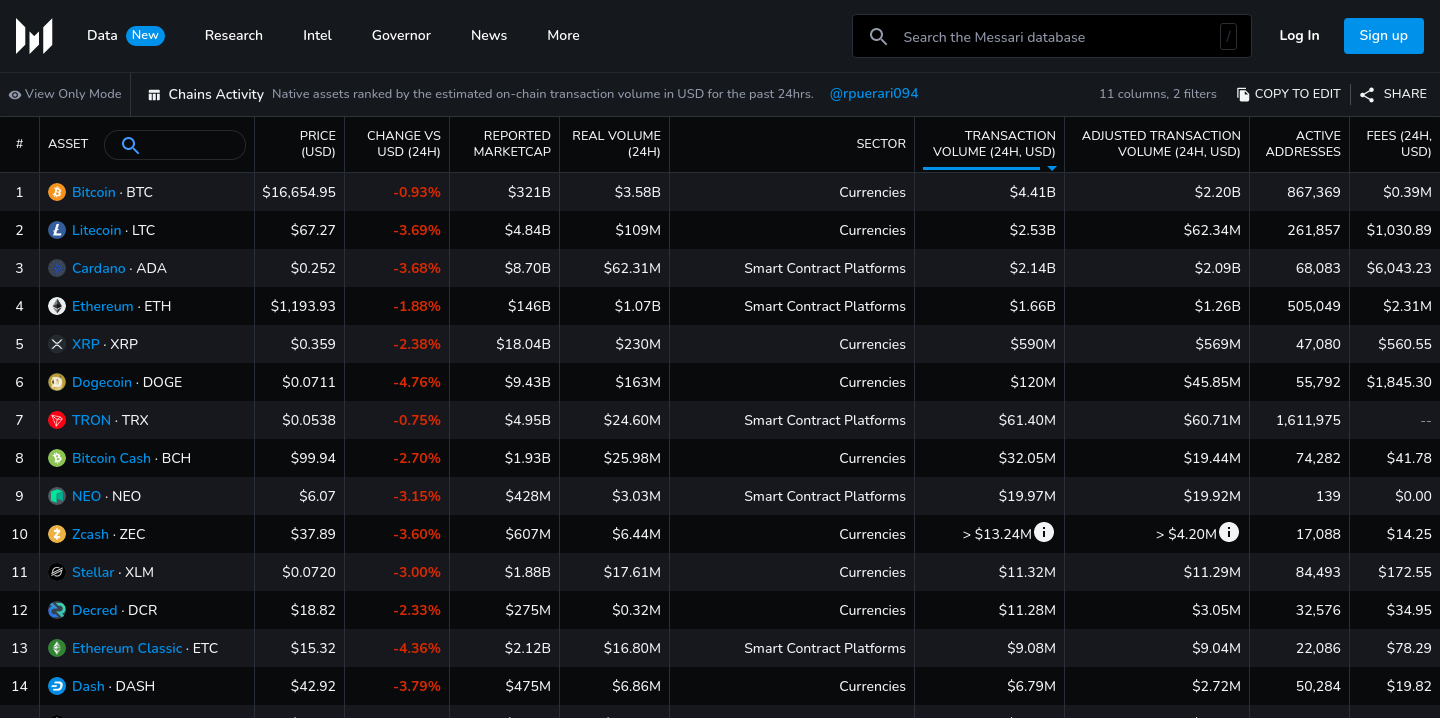This screenshot has height=718, width=1440.
Task: Click the asset column search magnifier icon
Action: [130, 145]
